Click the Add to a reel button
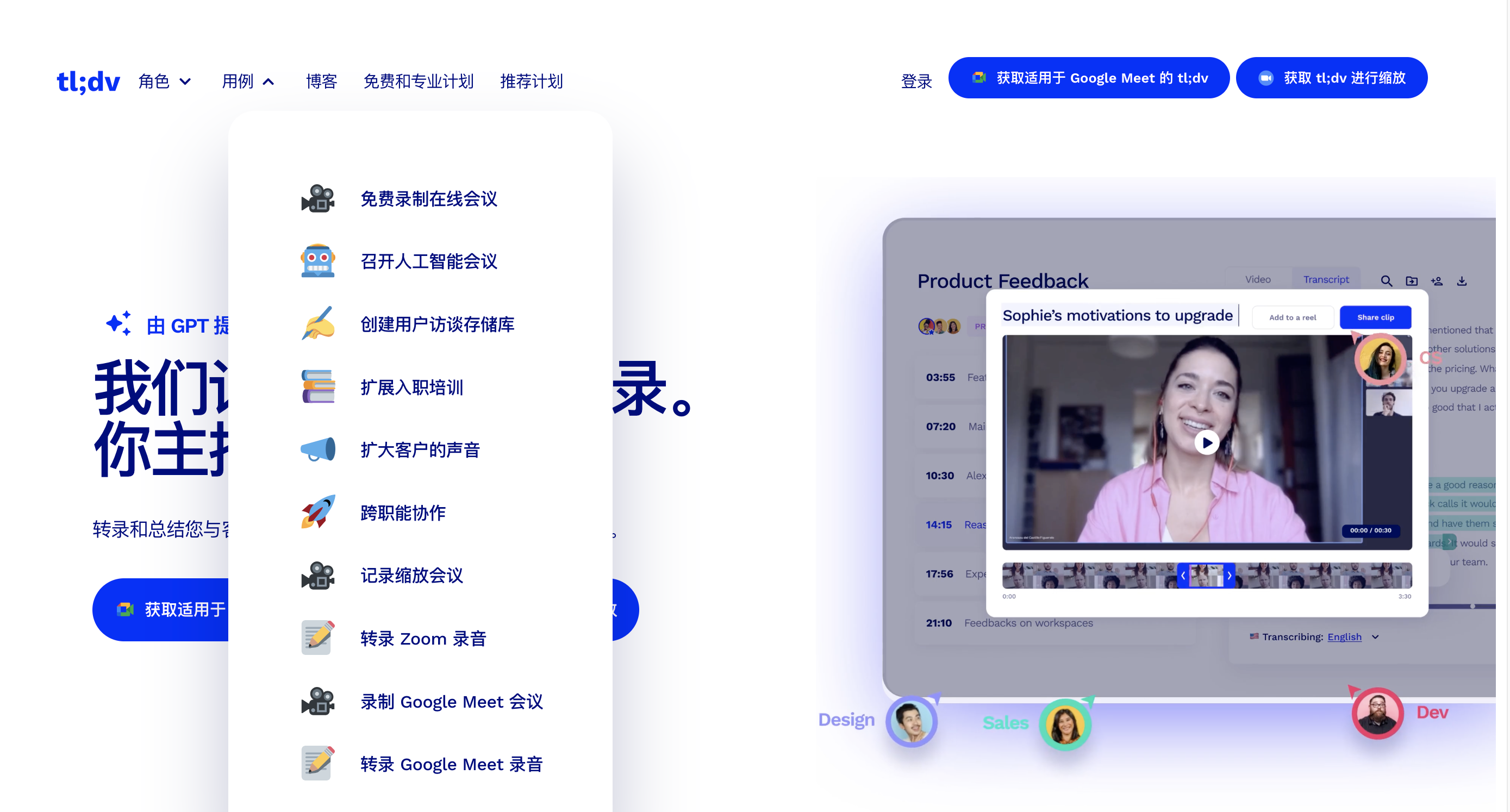 pos(1293,317)
